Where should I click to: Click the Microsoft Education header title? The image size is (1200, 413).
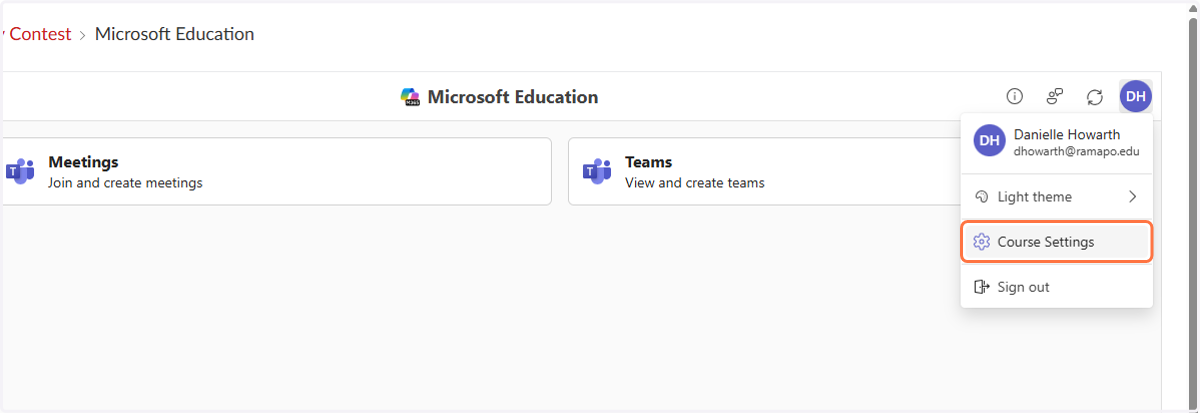(x=513, y=97)
